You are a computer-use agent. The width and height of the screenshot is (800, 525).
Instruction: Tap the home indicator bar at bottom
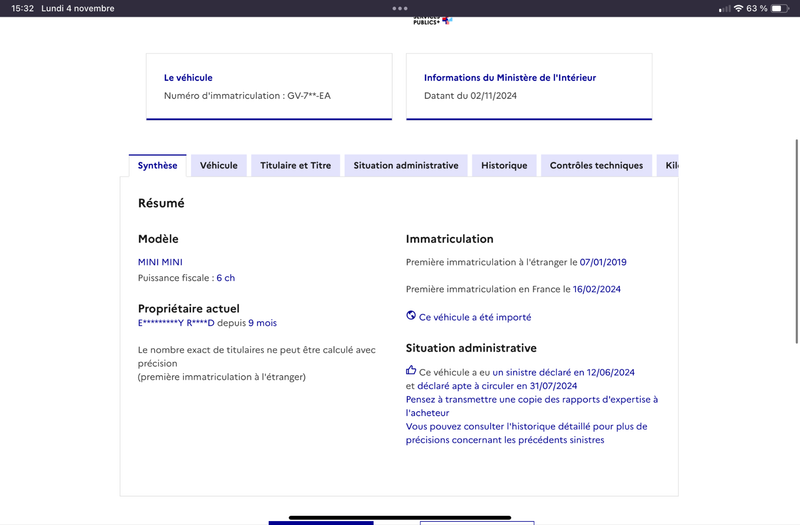(x=400, y=517)
